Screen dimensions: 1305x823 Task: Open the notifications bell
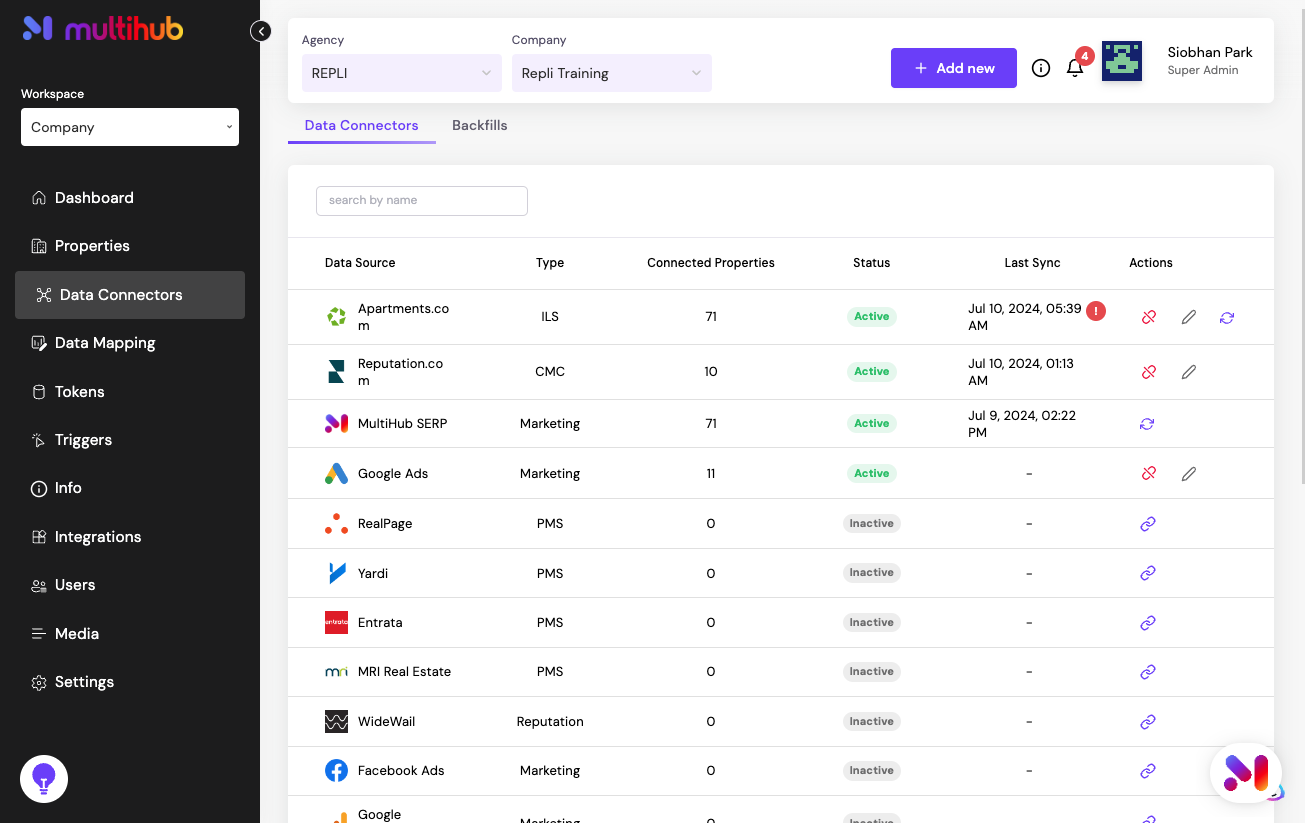click(1075, 68)
